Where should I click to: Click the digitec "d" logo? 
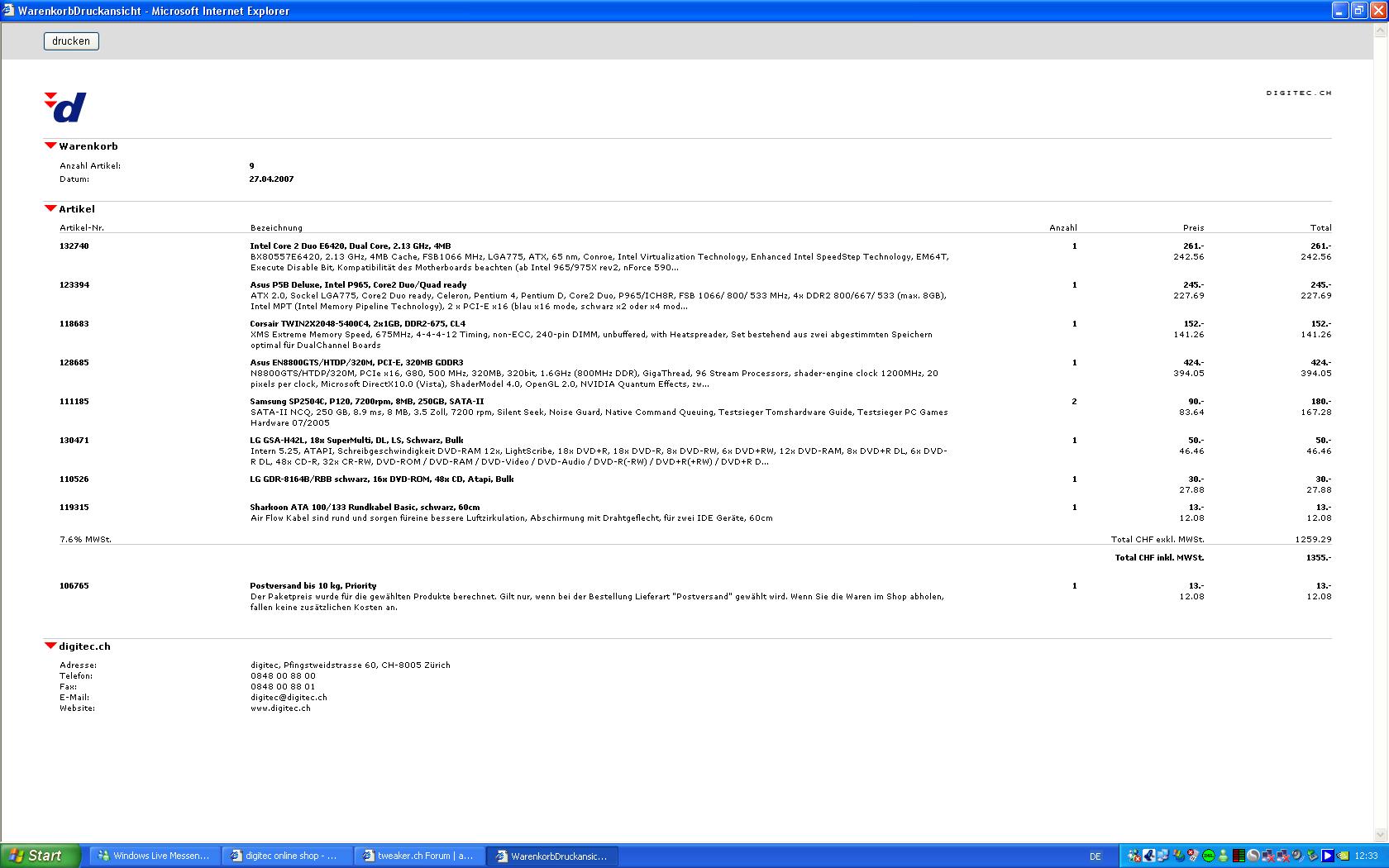[65, 107]
